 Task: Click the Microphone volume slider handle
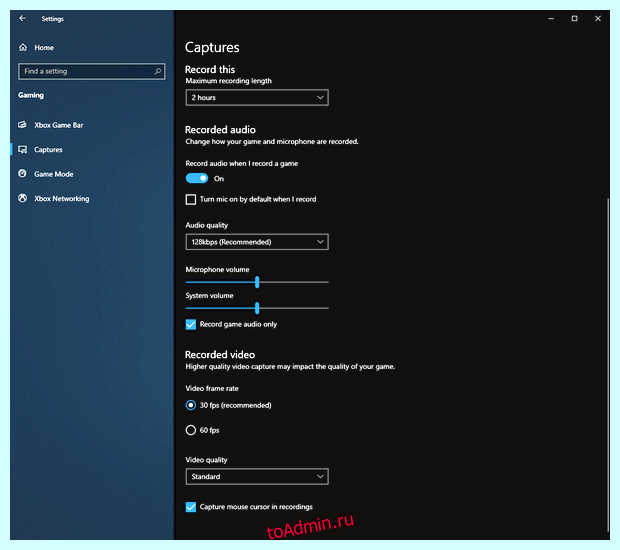coord(257,282)
